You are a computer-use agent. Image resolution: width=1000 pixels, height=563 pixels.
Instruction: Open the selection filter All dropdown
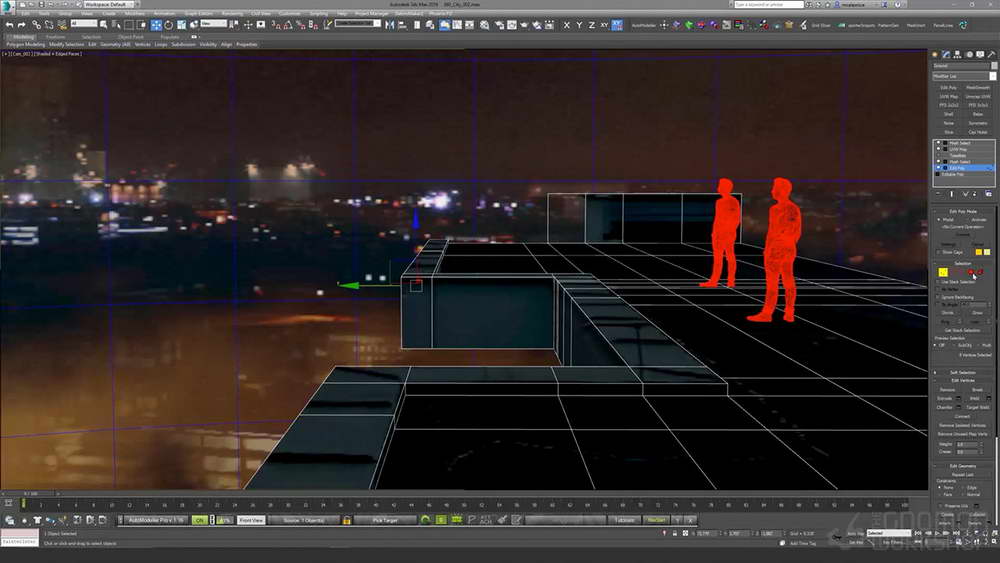click(x=84, y=24)
